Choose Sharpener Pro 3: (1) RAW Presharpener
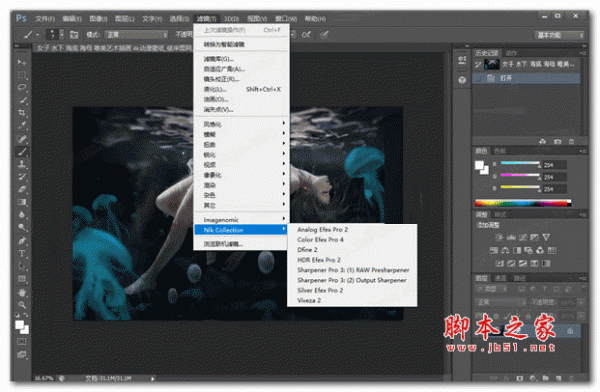The width and height of the screenshot is (600, 392). (352, 270)
